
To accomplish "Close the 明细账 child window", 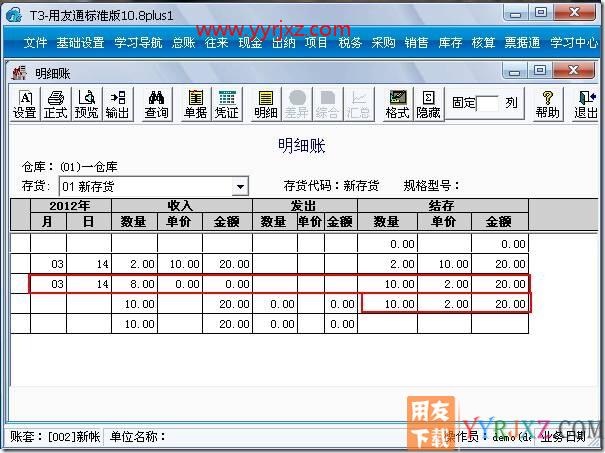I will point(574,71).
